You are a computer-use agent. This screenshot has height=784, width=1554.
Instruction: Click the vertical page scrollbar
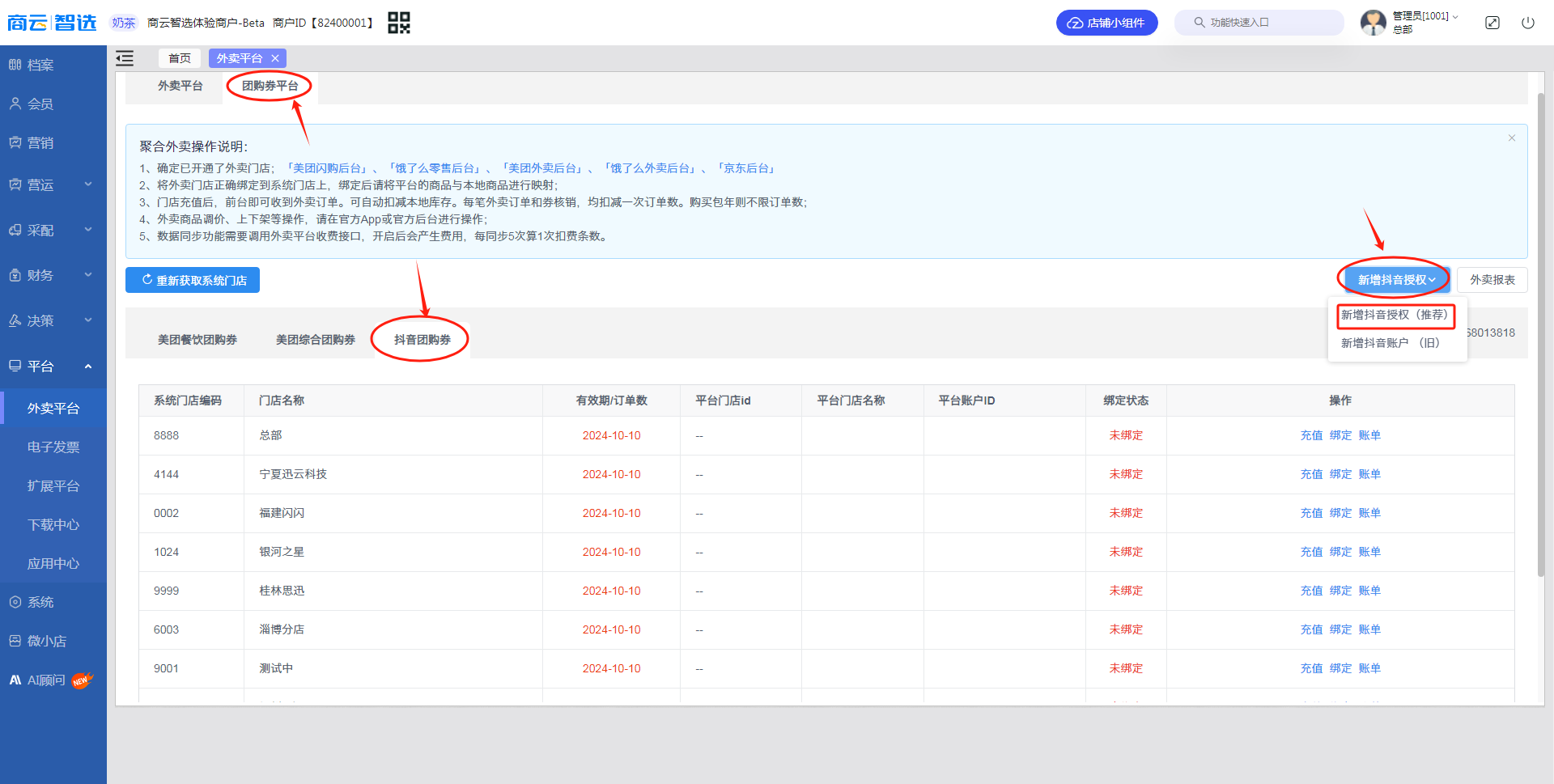coord(1541,334)
